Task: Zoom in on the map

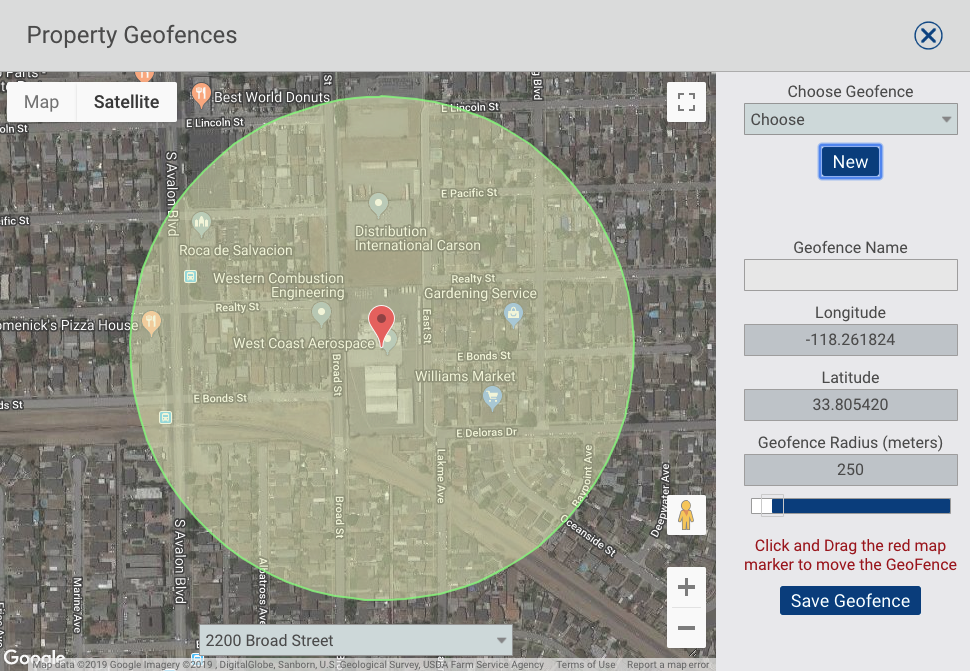Action: point(686,587)
